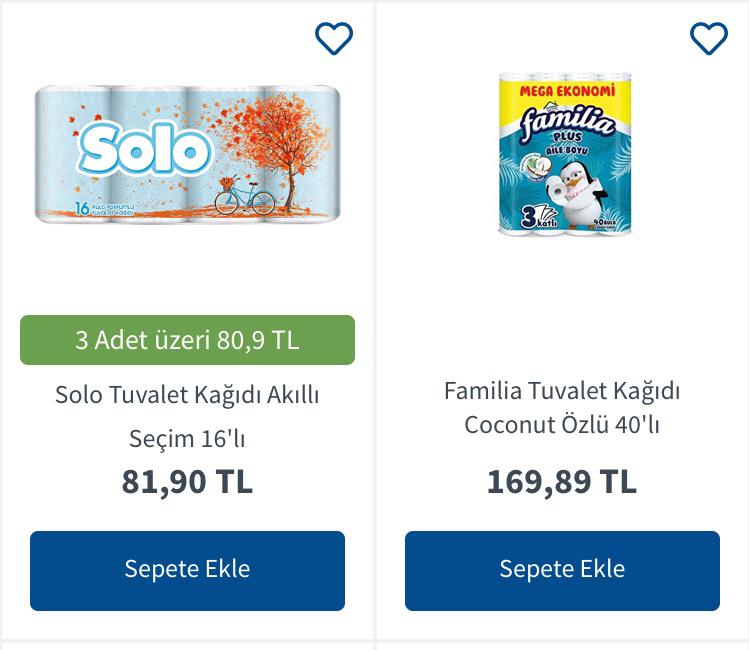Tap the heart on Familia product

tap(709, 39)
